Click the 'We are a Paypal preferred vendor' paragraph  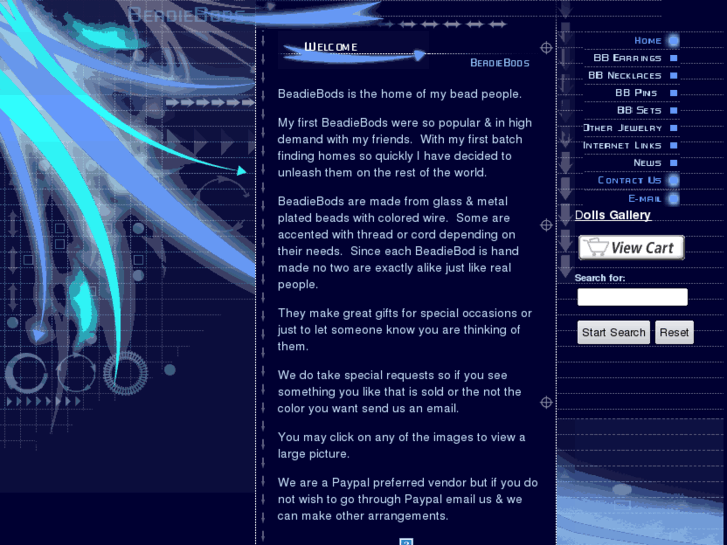pyautogui.click(x=408, y=500)
